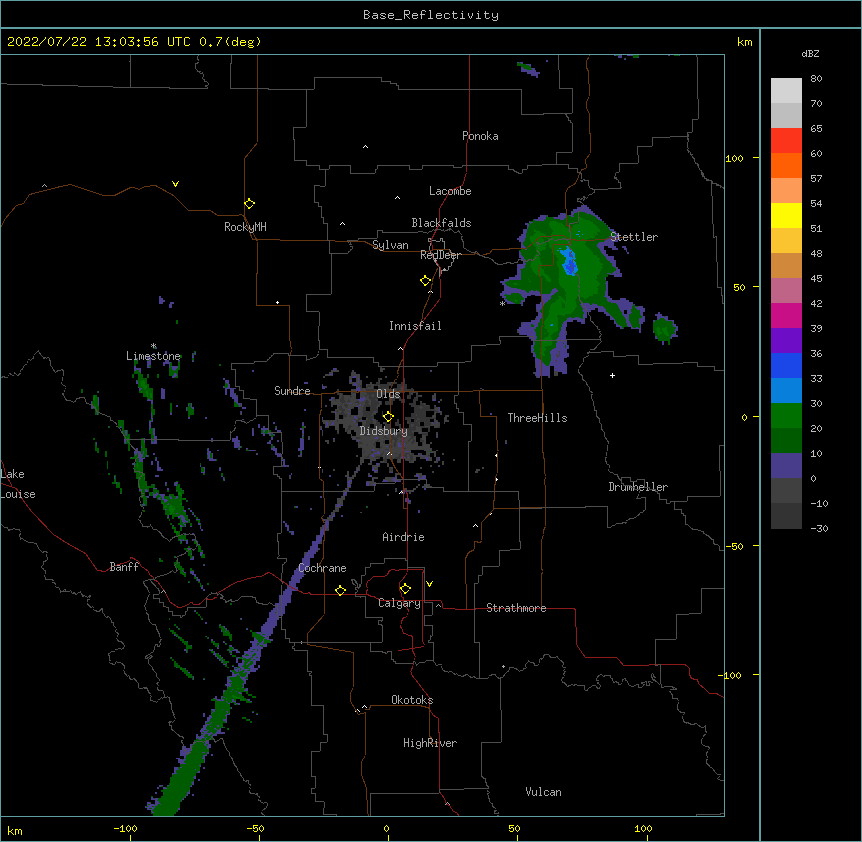This screenshot has height=842, width=862.
Task: Click the Strathmore label
Action: click(516, 608)
